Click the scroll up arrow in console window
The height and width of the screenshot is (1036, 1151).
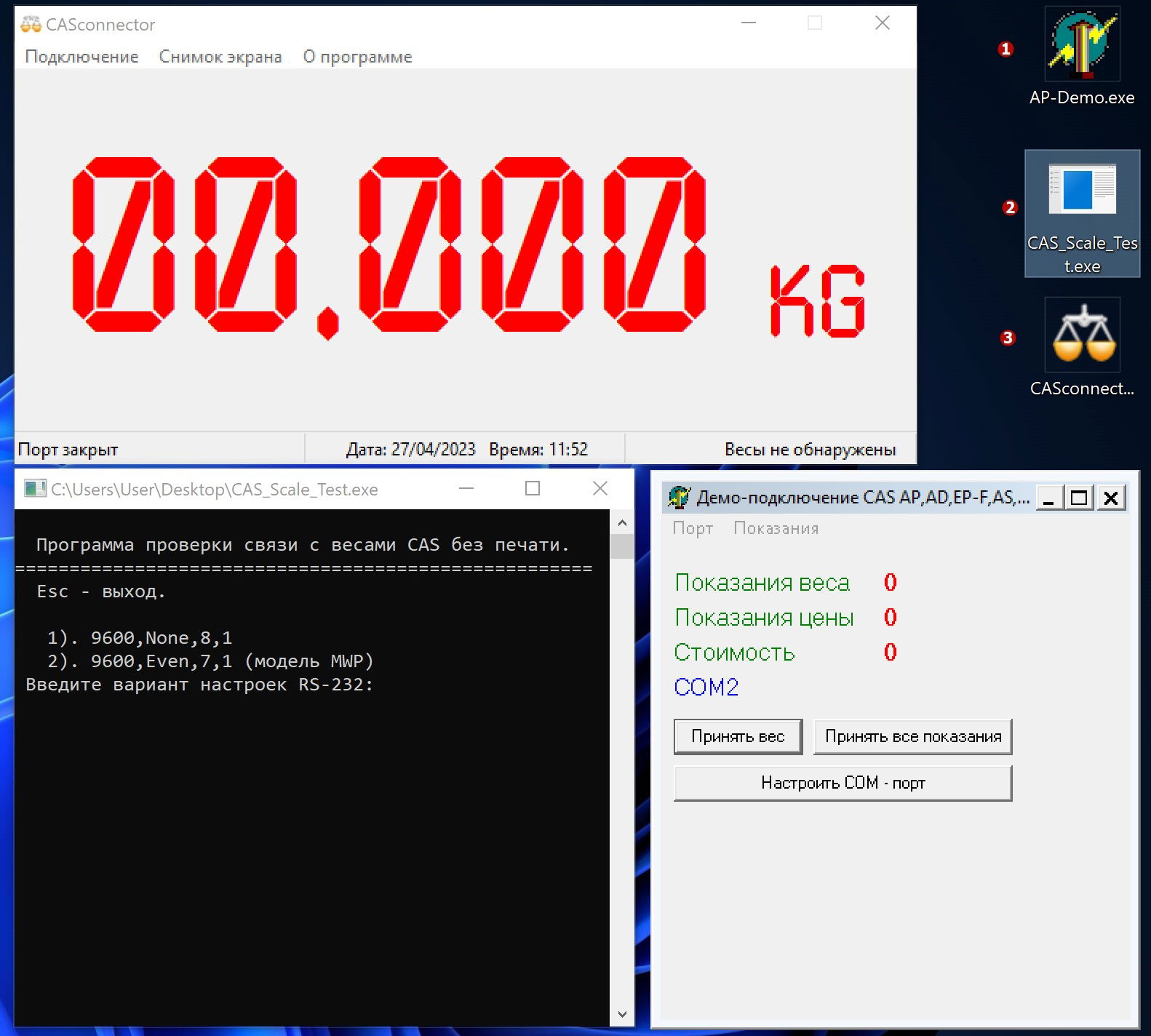[622, 522]
